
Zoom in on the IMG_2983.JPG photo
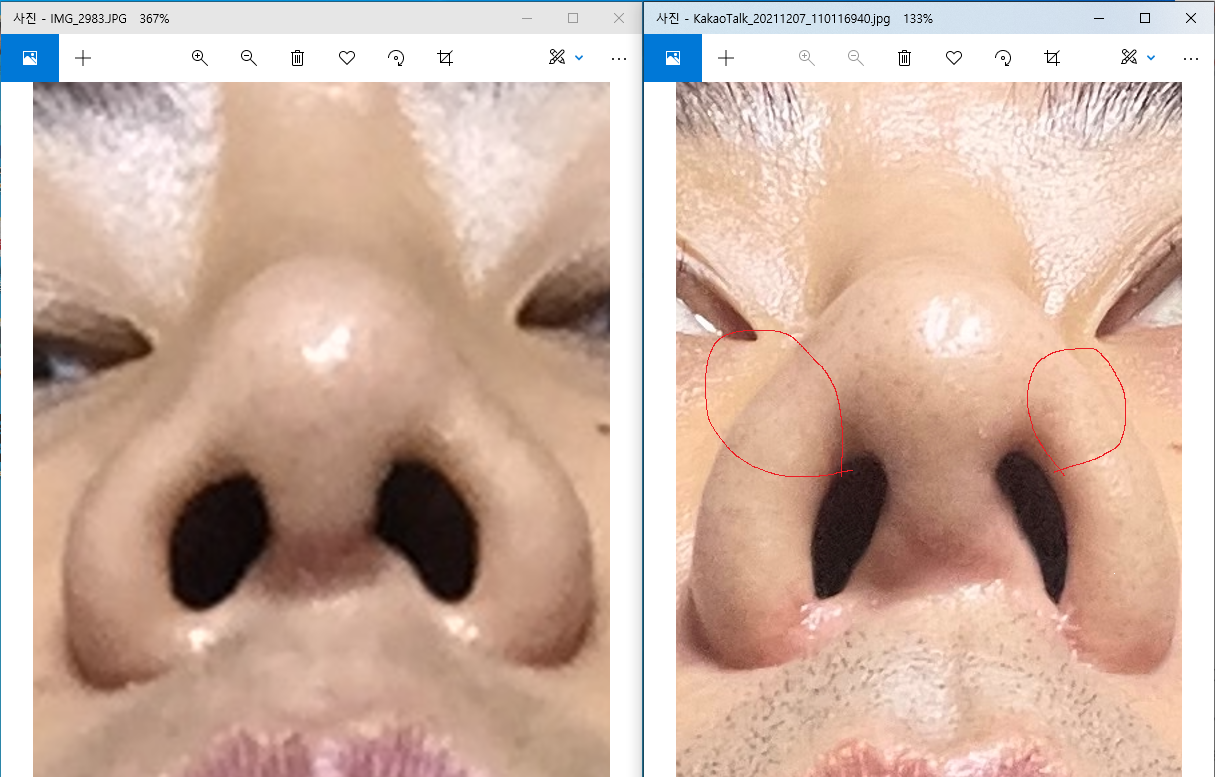pyautogui.click(x=200, y=58)
